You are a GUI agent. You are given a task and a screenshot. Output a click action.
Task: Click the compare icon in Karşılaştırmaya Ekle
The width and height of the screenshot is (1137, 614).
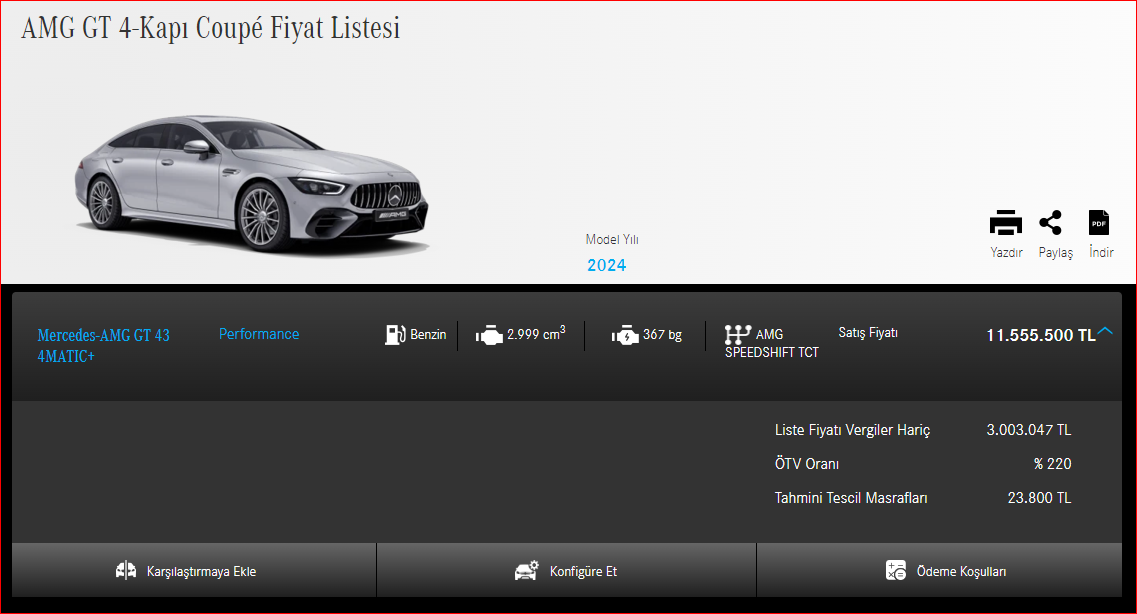[126, 571]
